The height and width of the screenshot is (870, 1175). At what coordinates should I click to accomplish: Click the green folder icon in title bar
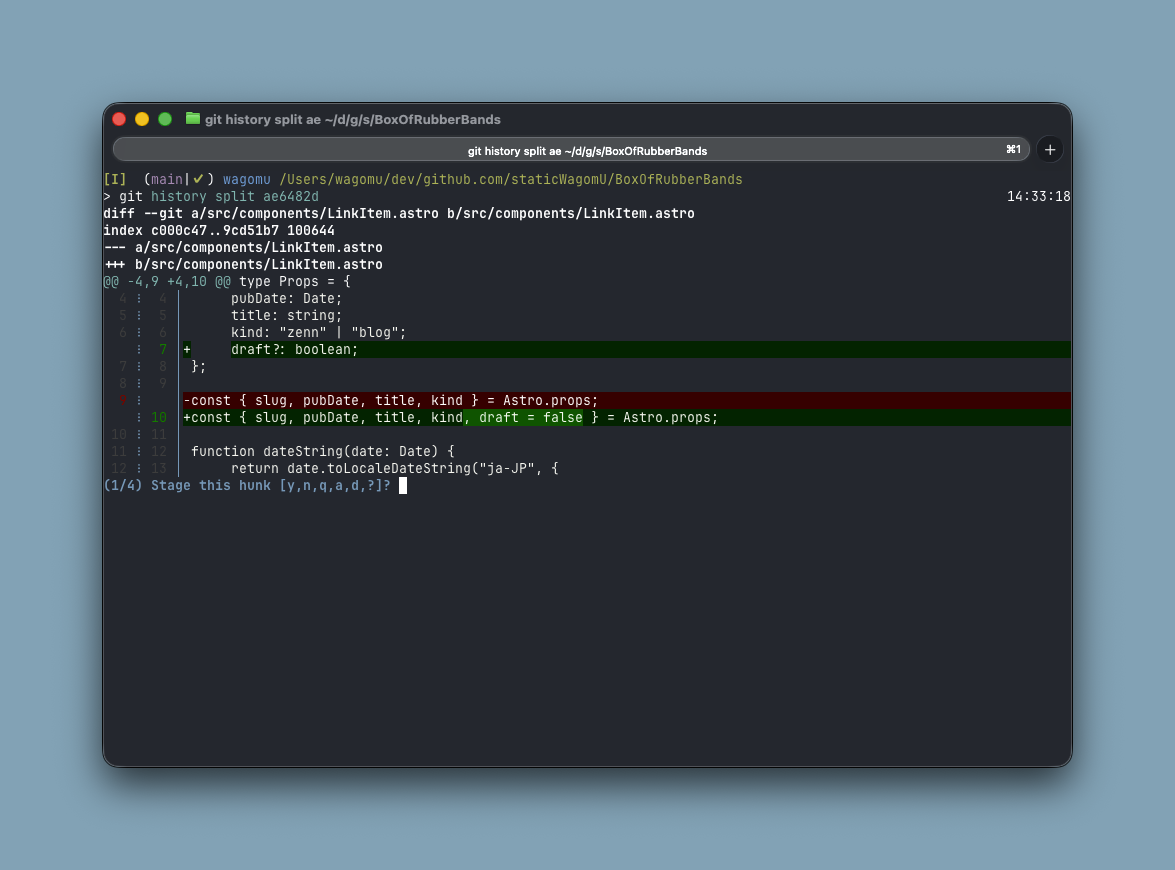193,118
